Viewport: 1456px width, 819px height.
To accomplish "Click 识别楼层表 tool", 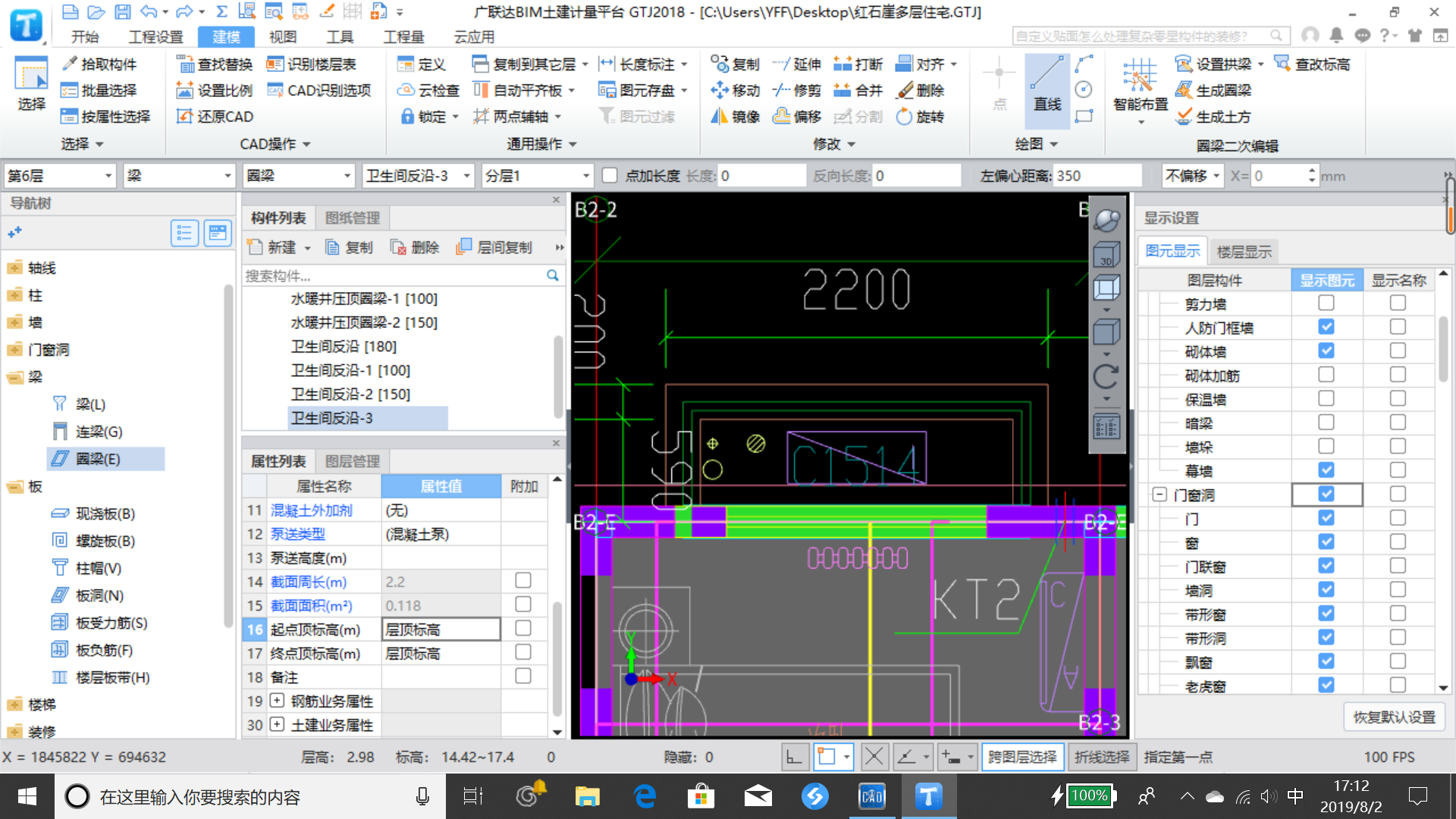I will (x=312, y=64).
